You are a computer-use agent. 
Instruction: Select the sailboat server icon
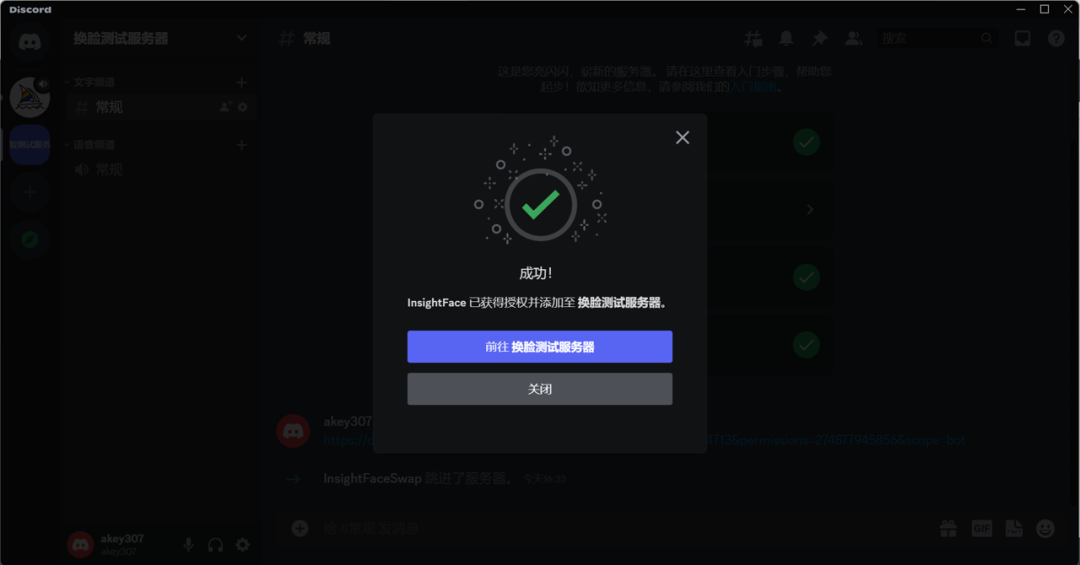(30, 97)
